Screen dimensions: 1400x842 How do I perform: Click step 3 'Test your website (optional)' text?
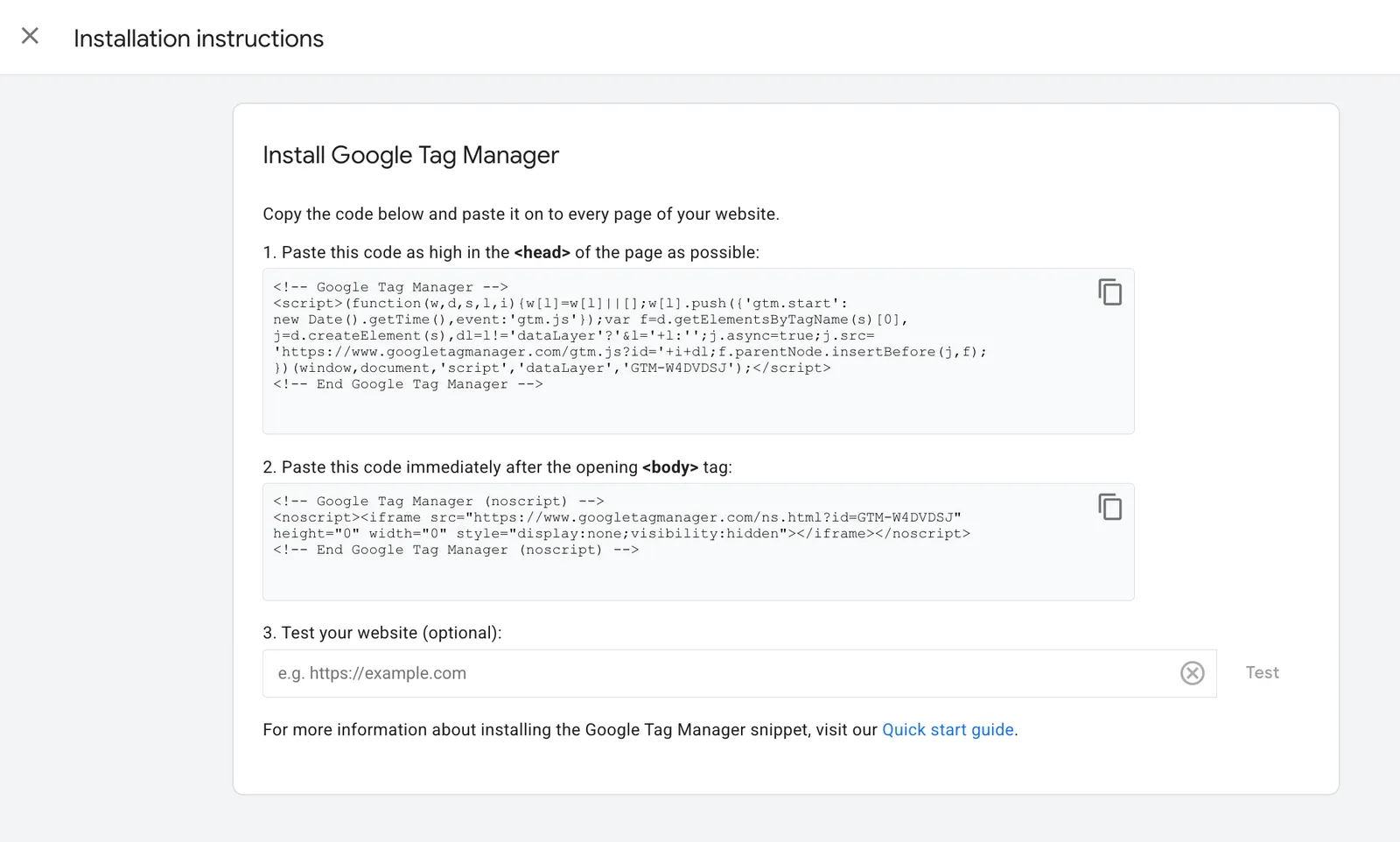[x=382, y=633]
